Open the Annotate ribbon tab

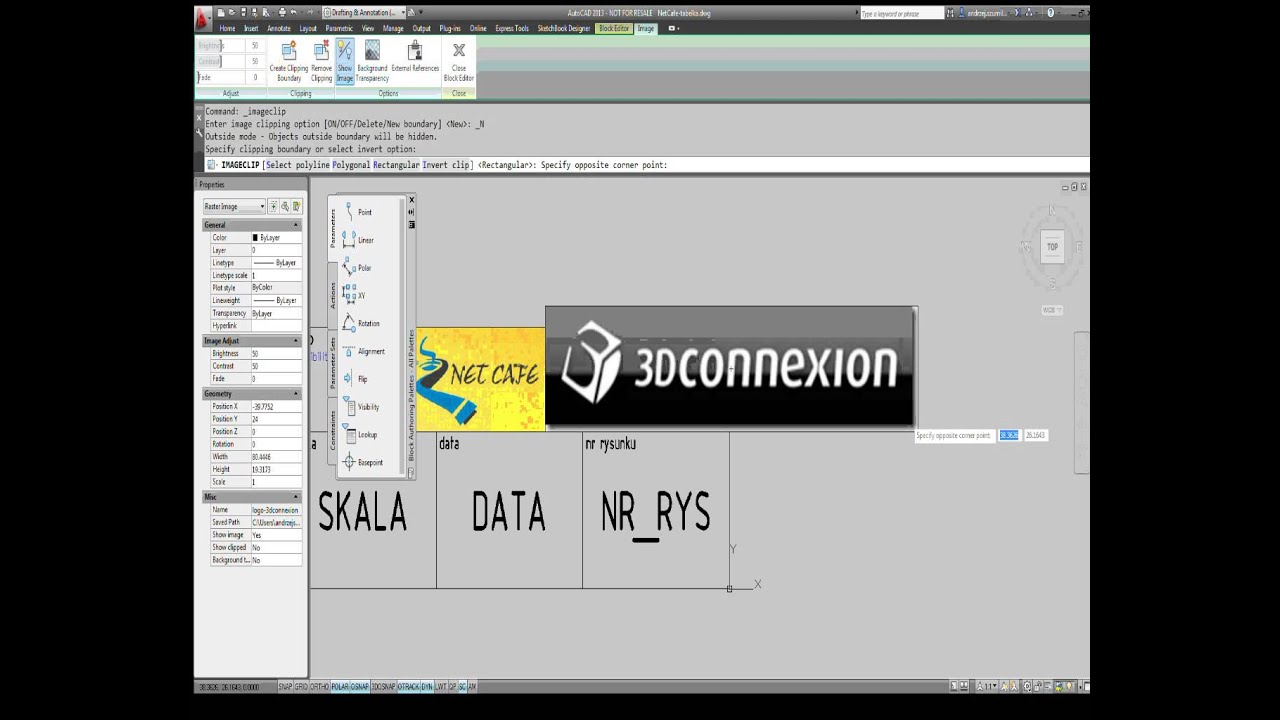click(279, 28)
